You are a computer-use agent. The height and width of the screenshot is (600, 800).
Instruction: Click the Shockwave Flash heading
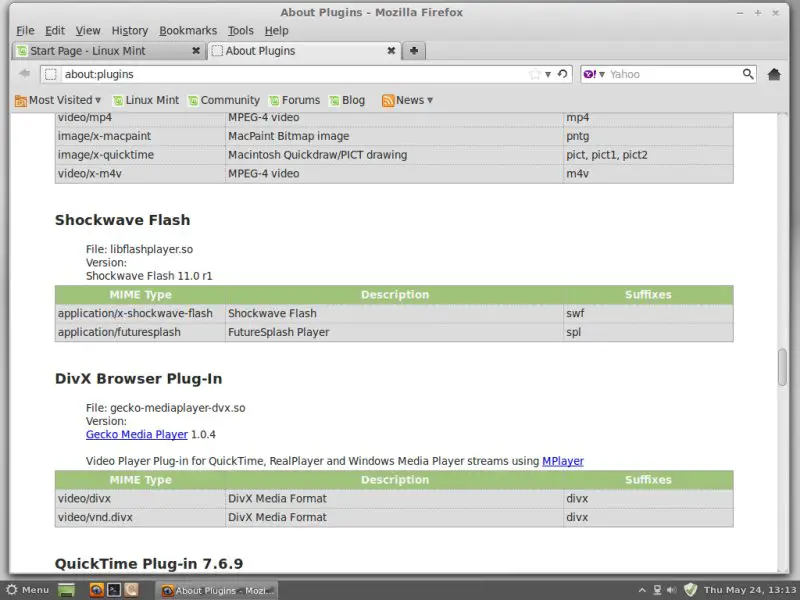tap(122, 220)
